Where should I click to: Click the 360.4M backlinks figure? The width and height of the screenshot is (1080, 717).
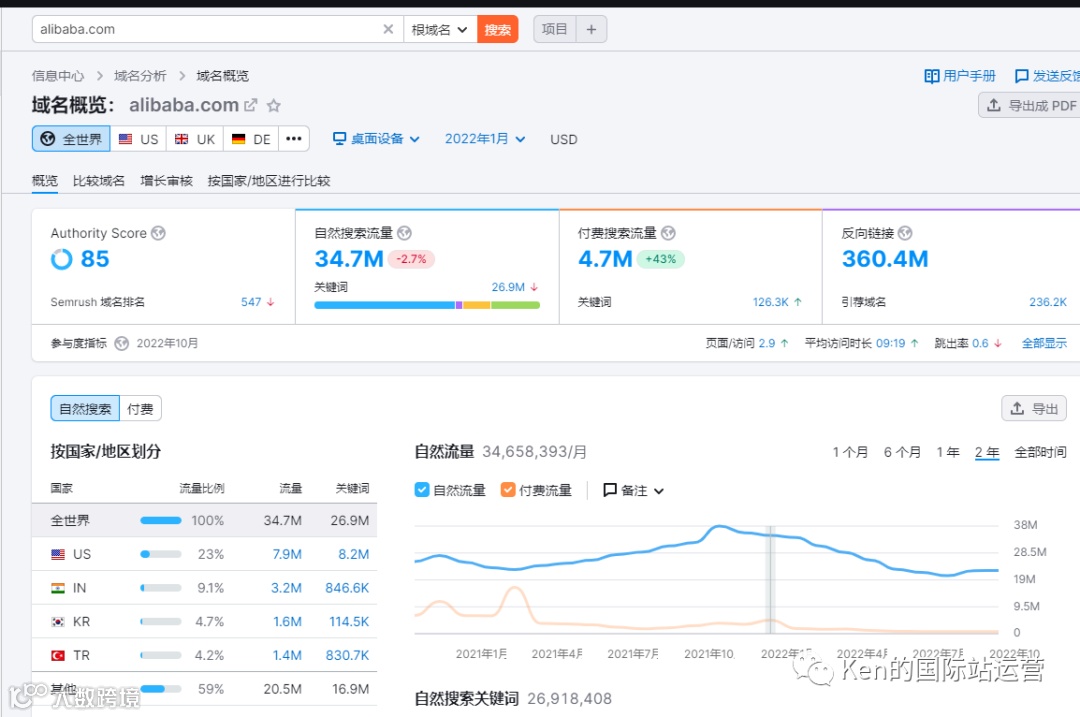[885, 259]
